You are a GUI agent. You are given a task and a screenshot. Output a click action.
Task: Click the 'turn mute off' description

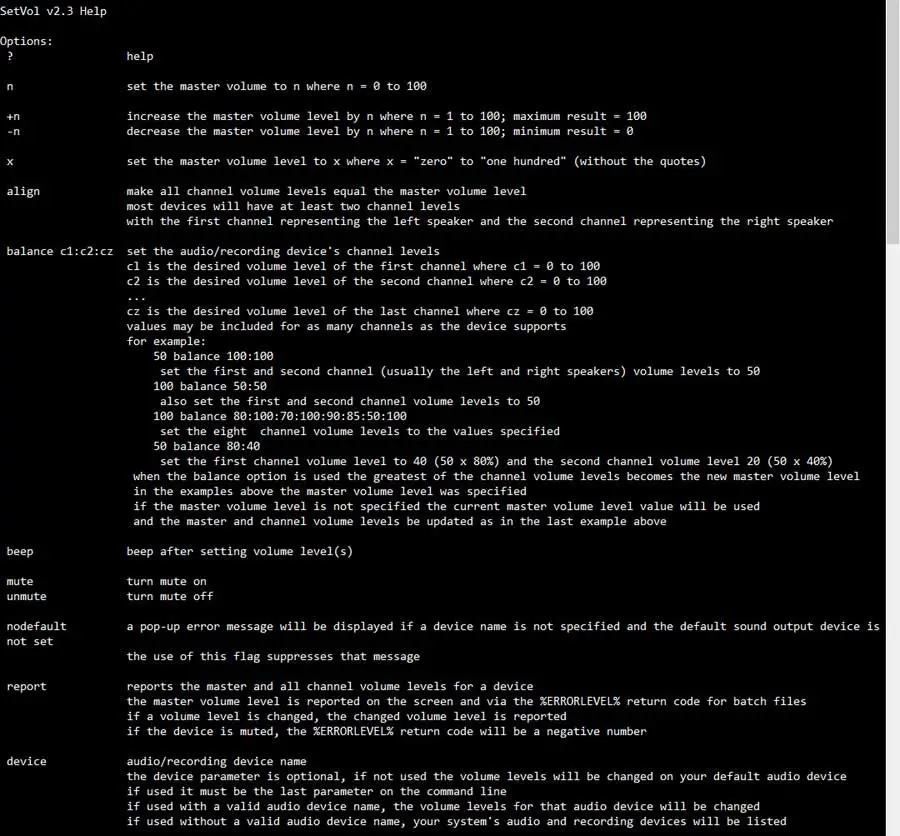click(x=170, y=596)
